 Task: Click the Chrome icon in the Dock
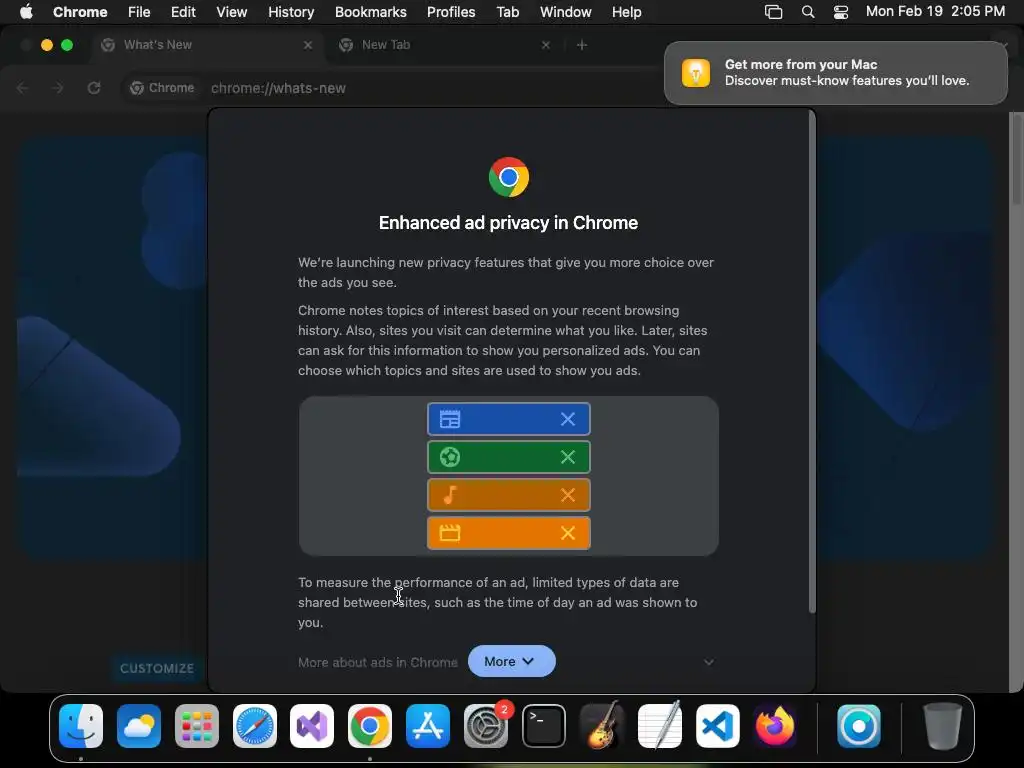370,726
